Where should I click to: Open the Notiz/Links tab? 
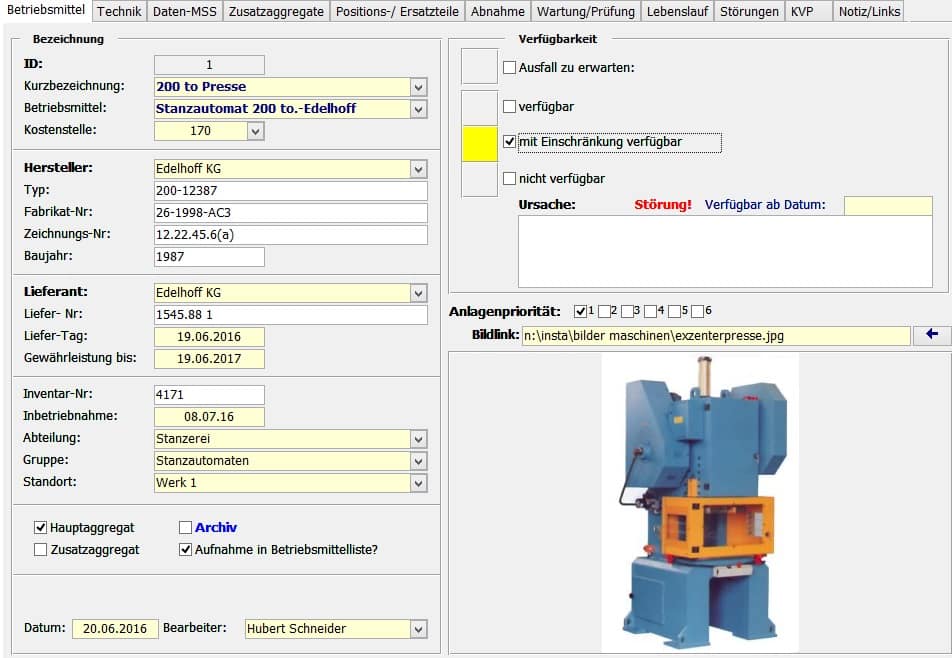point(869,12)
